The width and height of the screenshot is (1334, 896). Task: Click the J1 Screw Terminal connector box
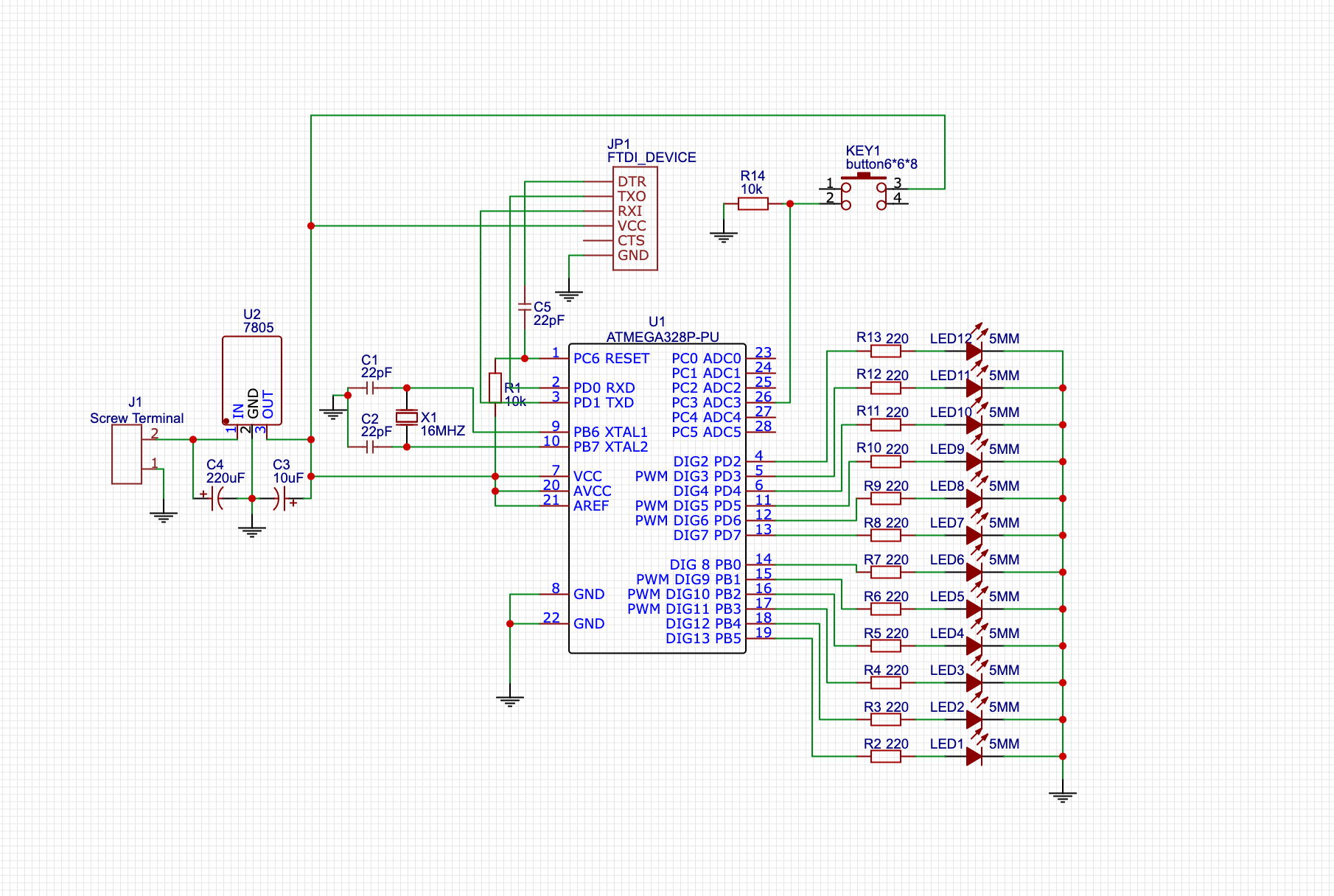click(x=127, y=454)
